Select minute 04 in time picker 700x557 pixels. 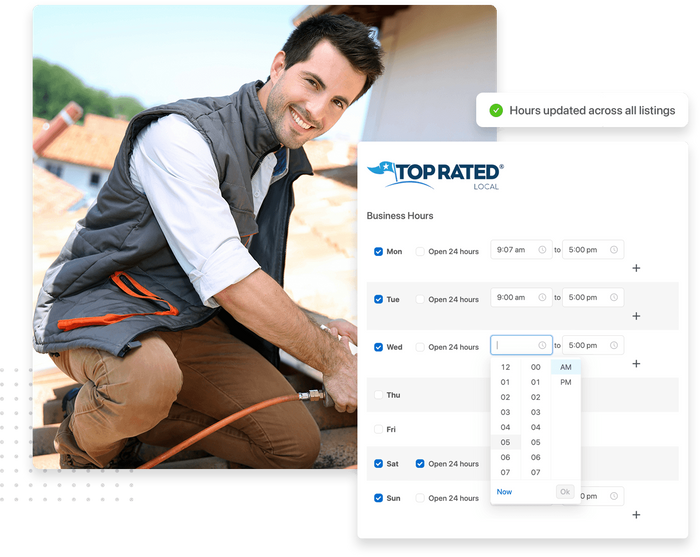coord(536,427)
